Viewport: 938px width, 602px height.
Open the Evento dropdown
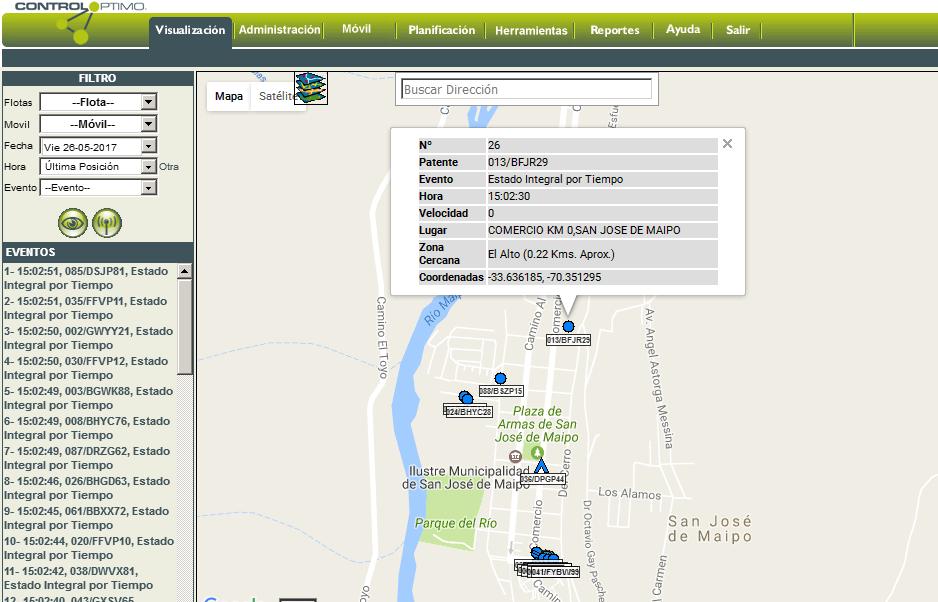pyautogui.click(x=98, y=187)
